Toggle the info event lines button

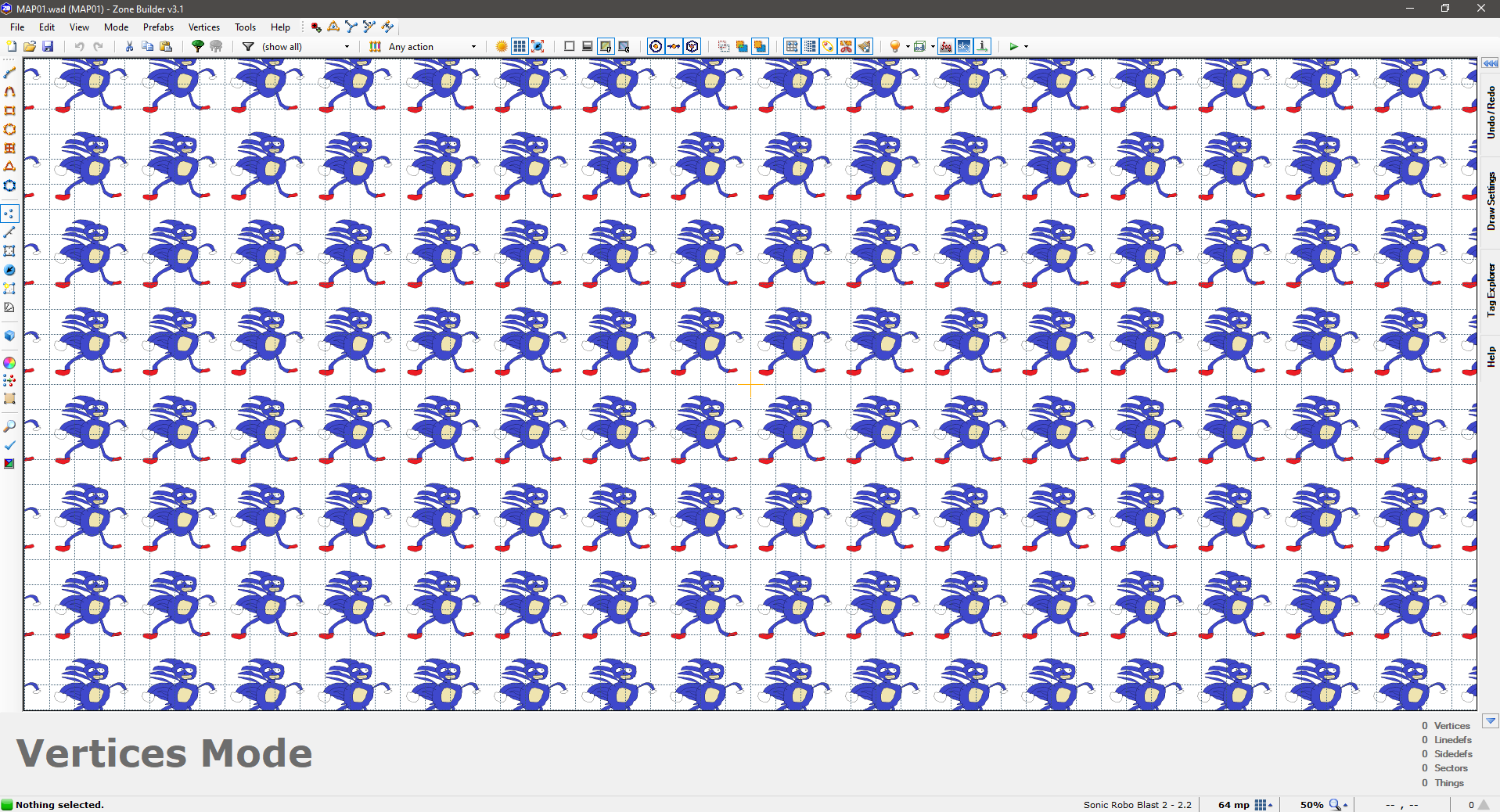click(982, 46)
